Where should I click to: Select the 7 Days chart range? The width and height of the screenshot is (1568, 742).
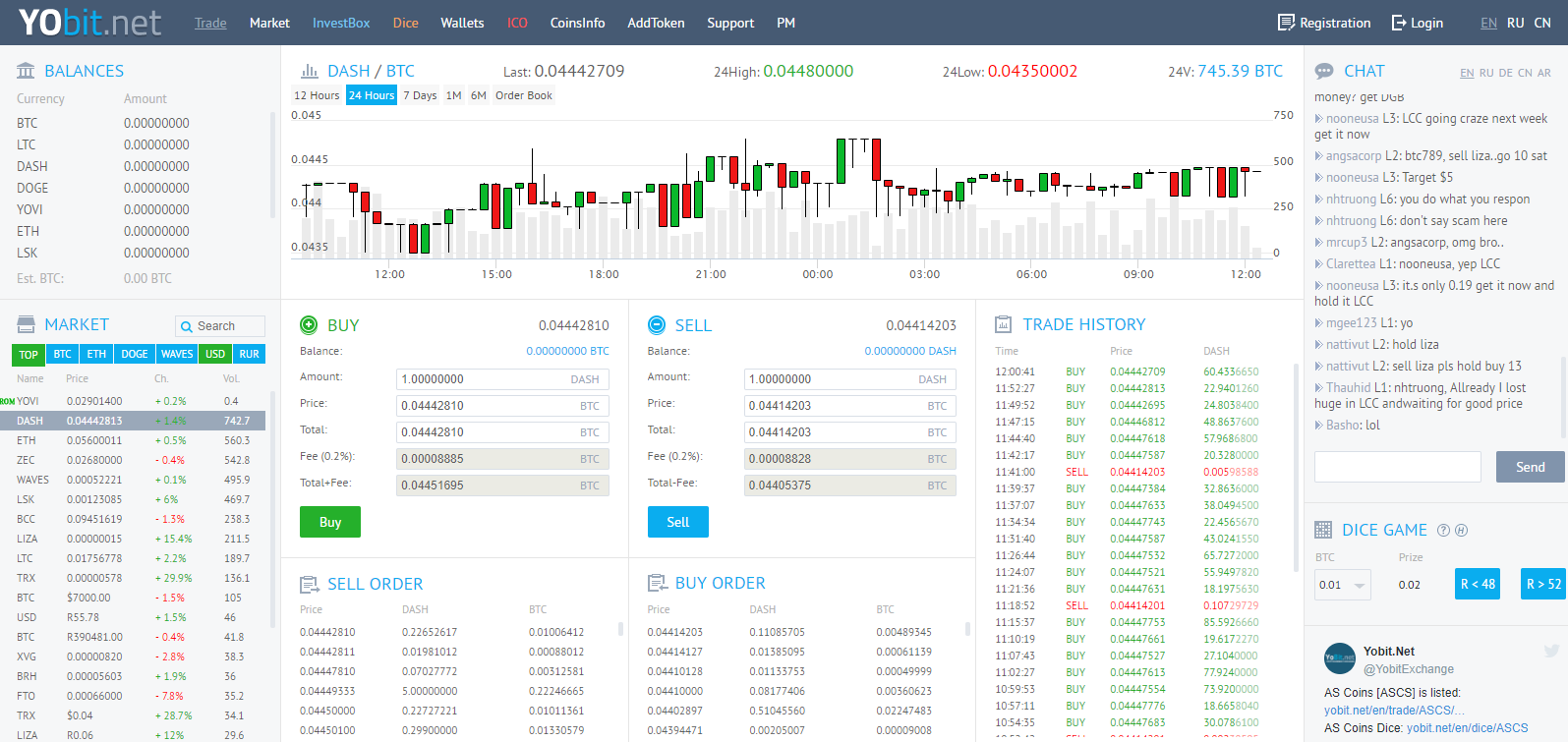pos(420,95)
